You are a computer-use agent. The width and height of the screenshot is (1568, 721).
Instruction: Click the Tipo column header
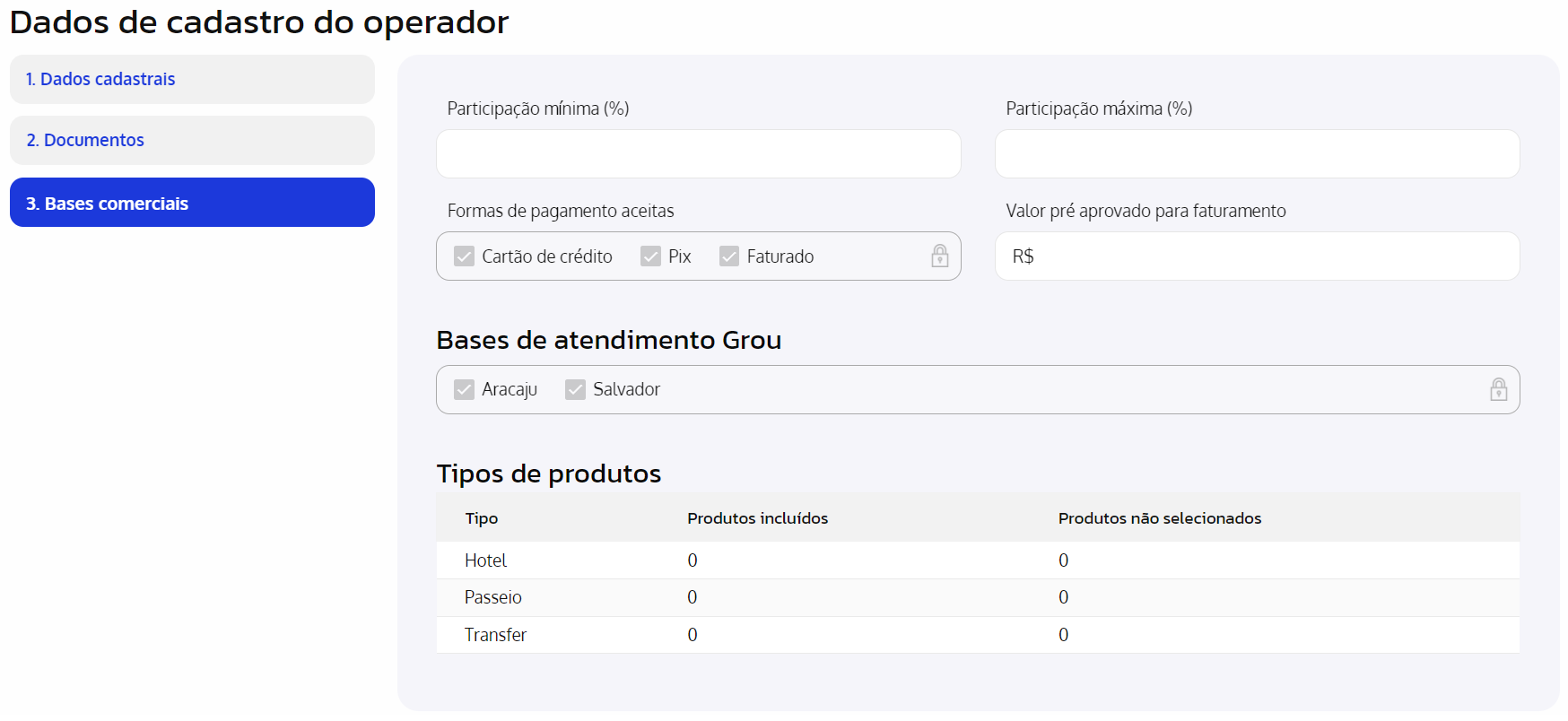(482, 518)
